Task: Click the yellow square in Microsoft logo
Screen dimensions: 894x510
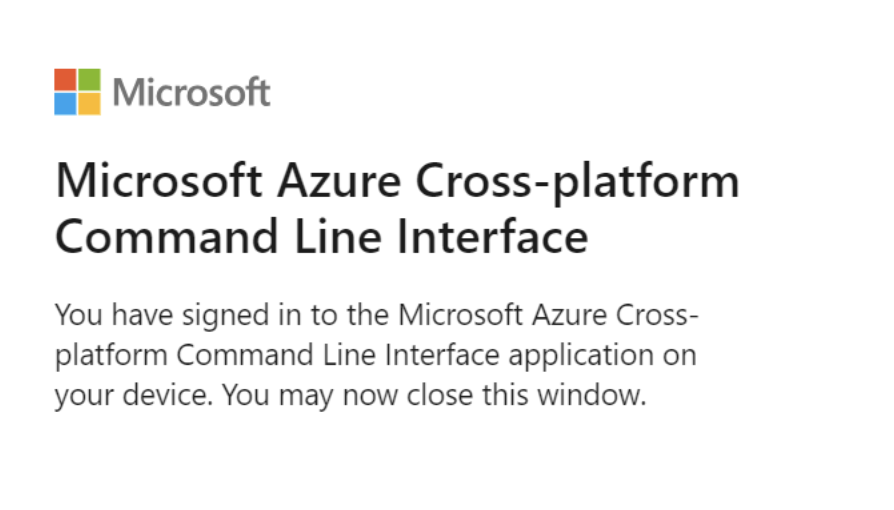Action: click(89, 104)
